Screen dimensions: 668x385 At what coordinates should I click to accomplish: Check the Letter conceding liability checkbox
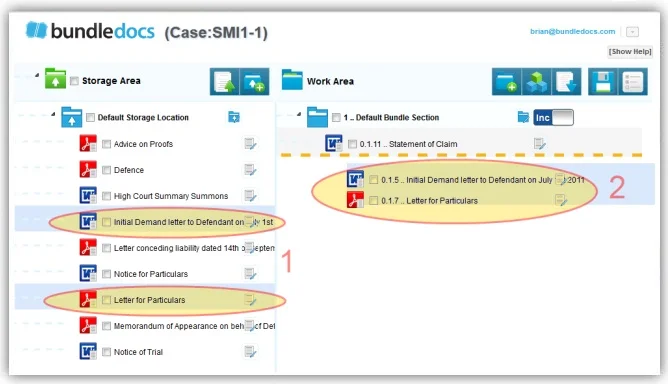[x=107, y=248]
